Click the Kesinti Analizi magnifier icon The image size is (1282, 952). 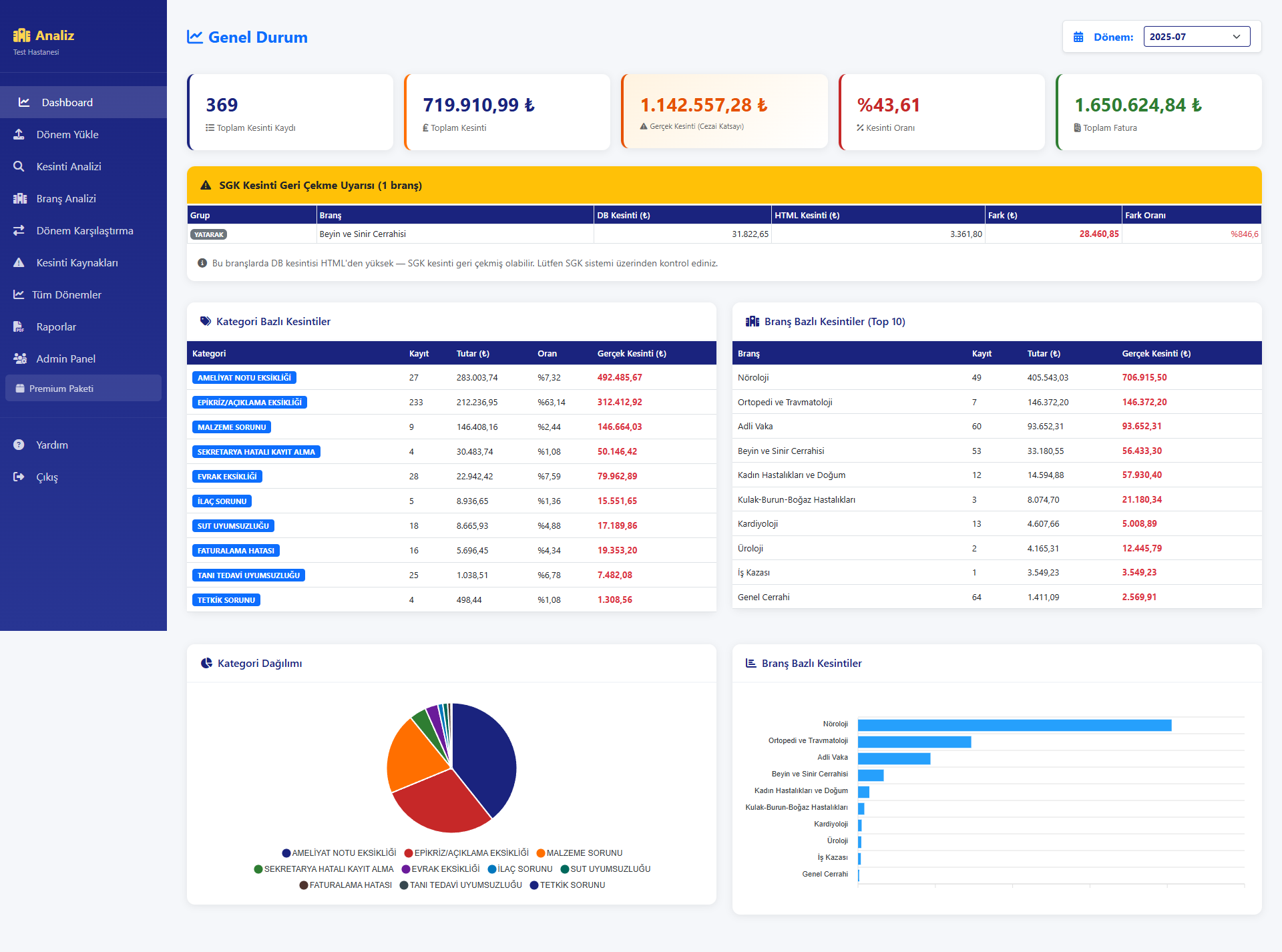[x=19, y=166]
